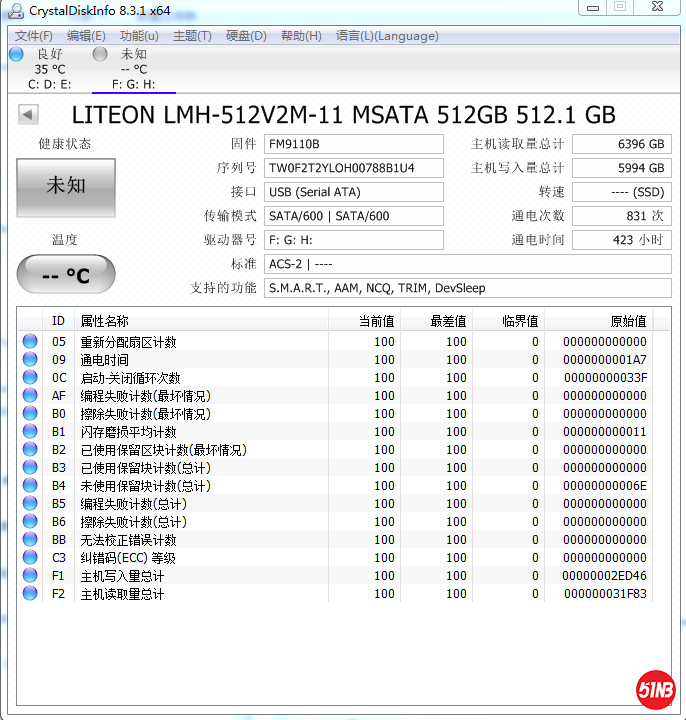The height and width of the screenshot is (720, 686).
Task: Select the gray unknown-status disk F: G: H:
Action: click(x=133, y=69)
